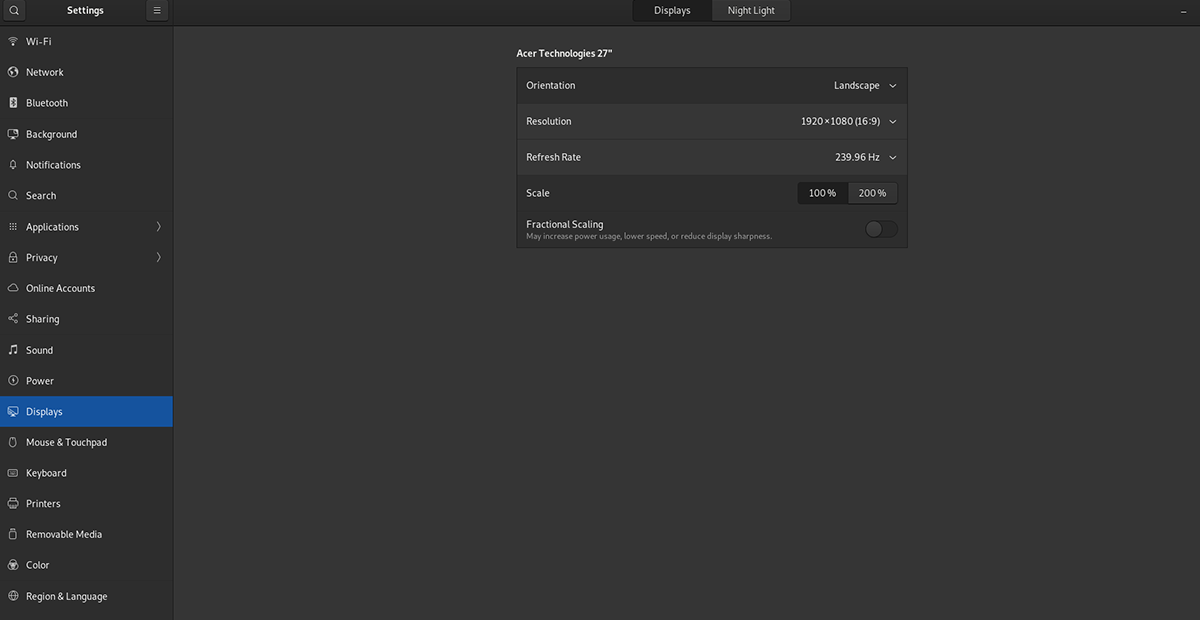The height and width of the screenshot is (620, 1200).
Task: Open the Orientation Landscape dropdown
Action: 865,86
